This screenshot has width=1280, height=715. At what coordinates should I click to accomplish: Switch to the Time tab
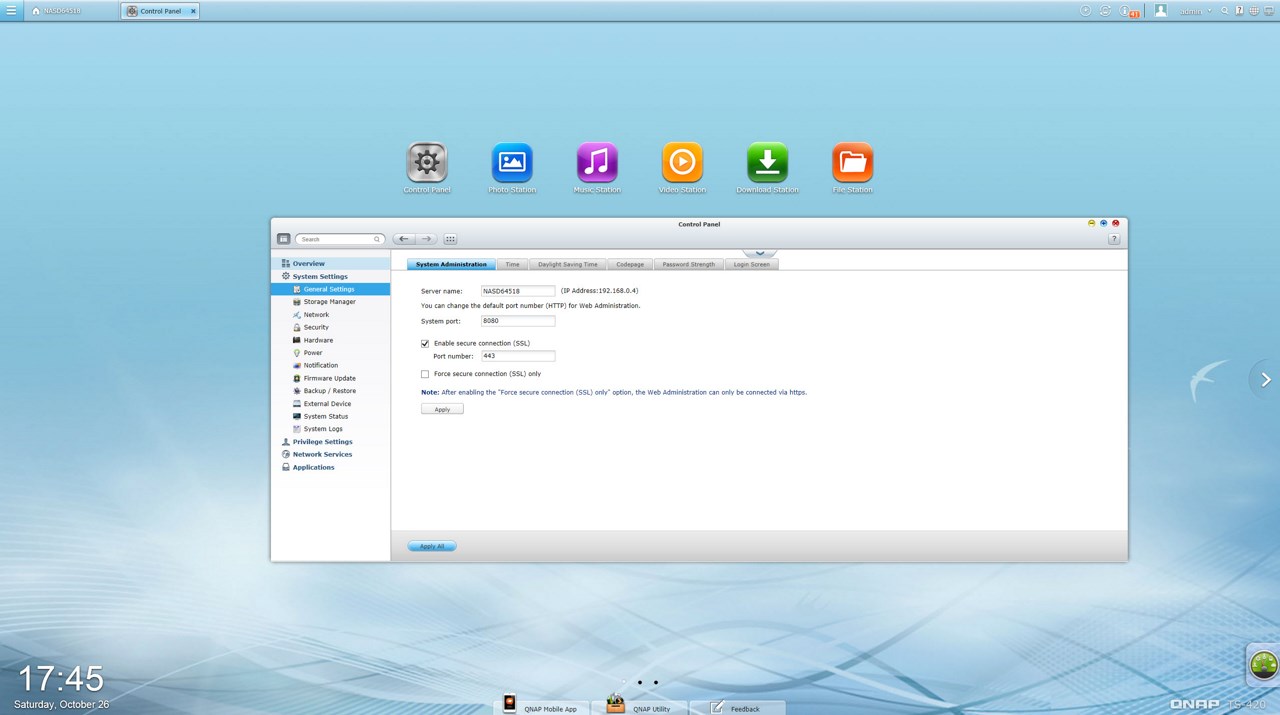pyautogui.click(x=512, y=264)
